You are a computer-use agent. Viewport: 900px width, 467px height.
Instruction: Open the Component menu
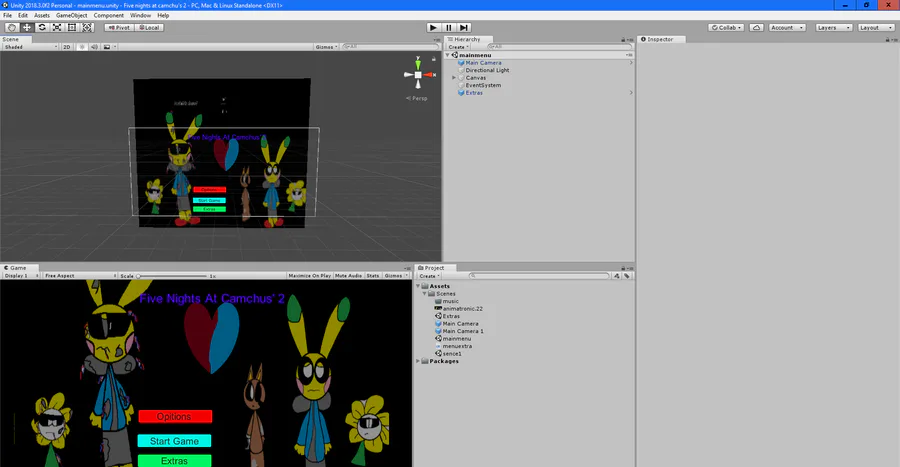[x=108, y=15]
